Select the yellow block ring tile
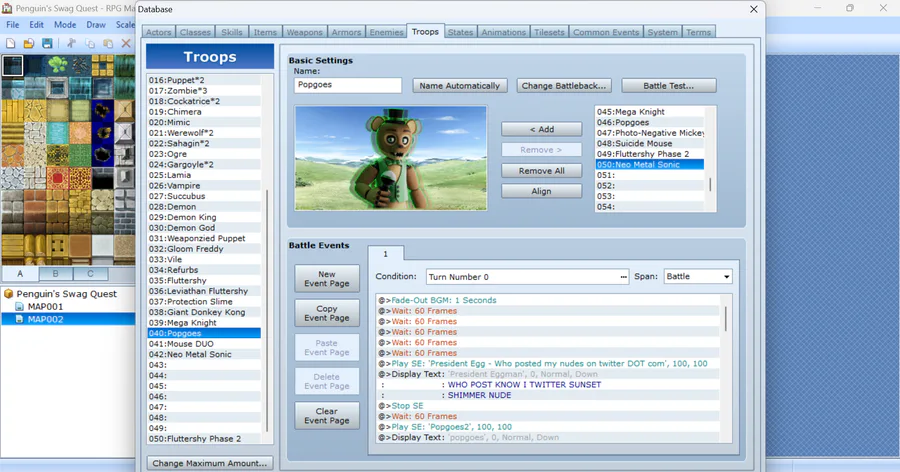This screenshot has width=900, height=472. pyautogui.click(x=102, y=65)
